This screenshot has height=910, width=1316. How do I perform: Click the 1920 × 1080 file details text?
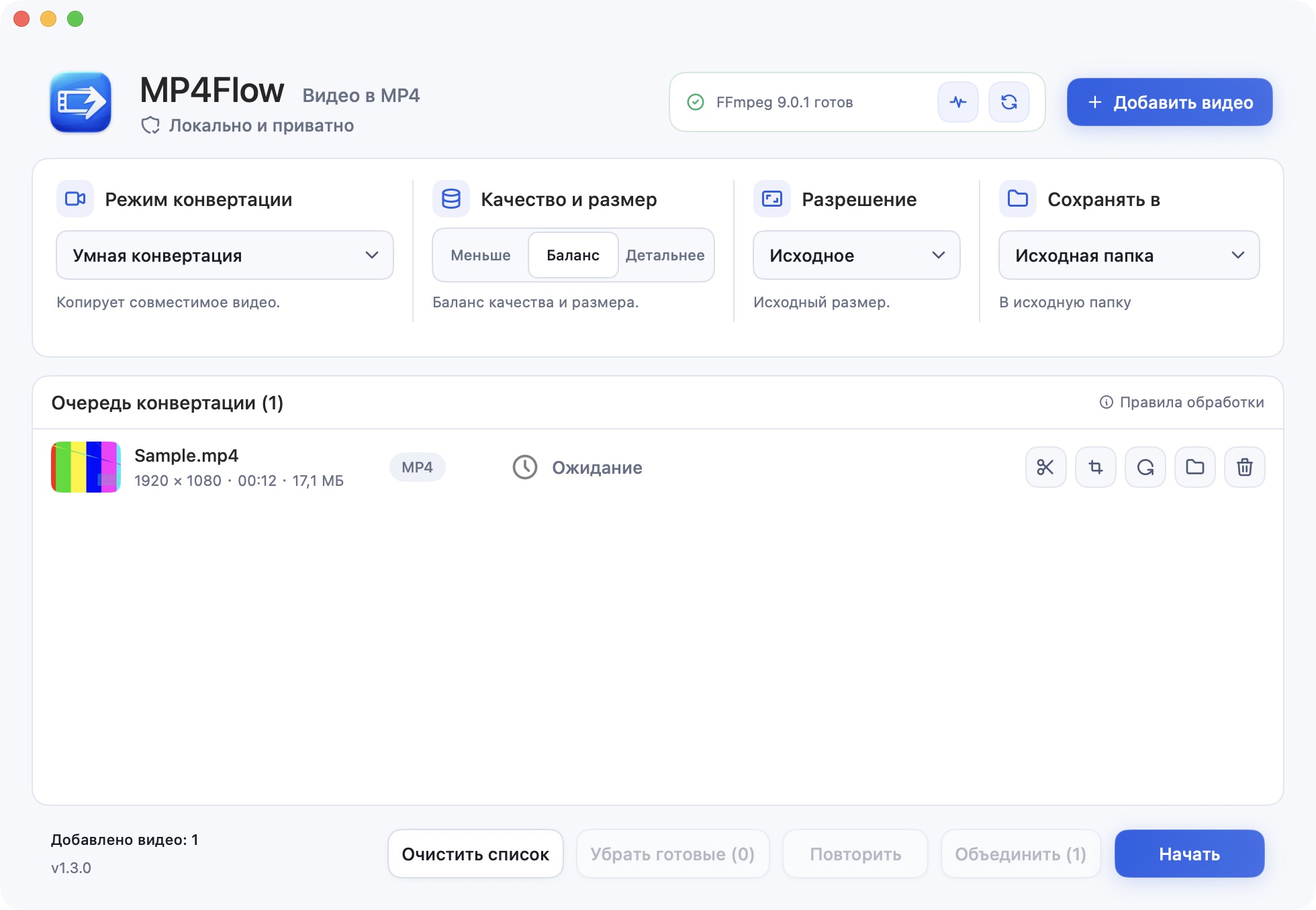click(239, 481)
